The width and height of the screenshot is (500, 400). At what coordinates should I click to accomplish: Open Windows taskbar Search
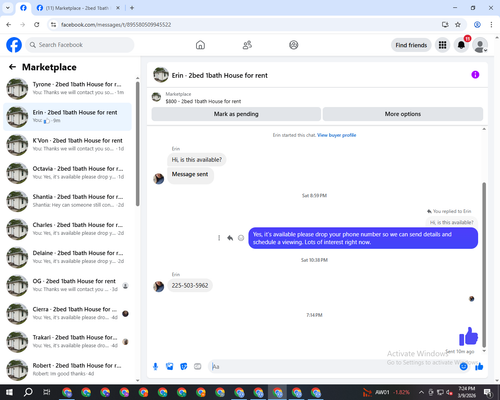pos(28,392)
